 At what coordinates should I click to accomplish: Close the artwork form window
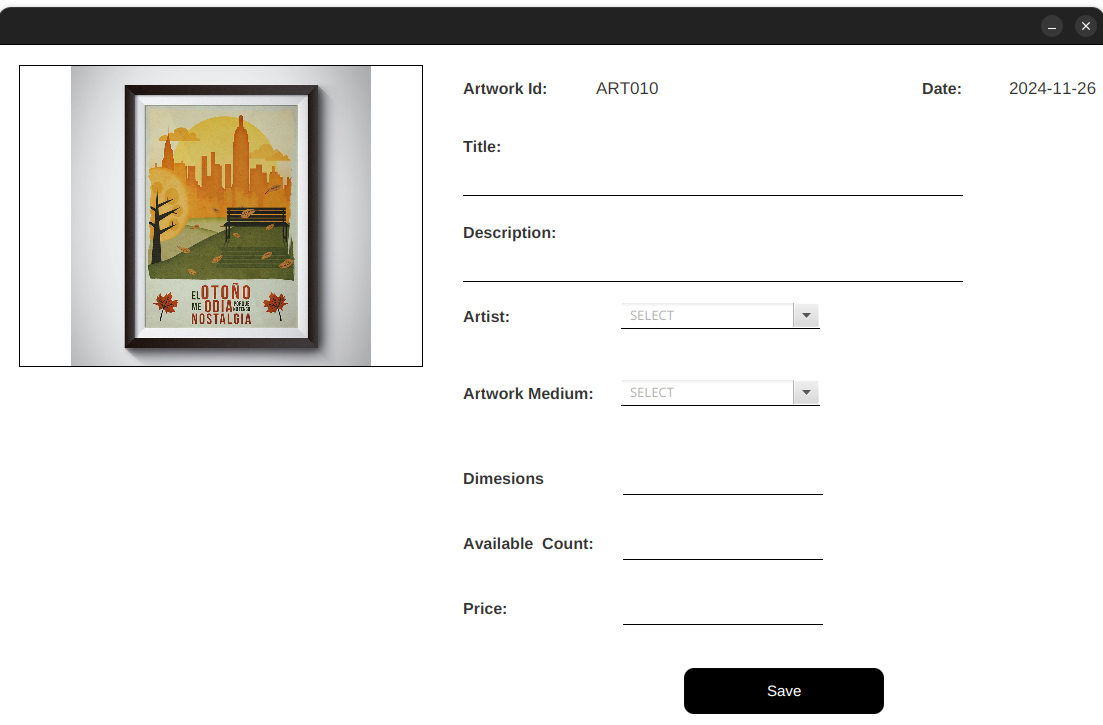click(x=1085, y=27)
